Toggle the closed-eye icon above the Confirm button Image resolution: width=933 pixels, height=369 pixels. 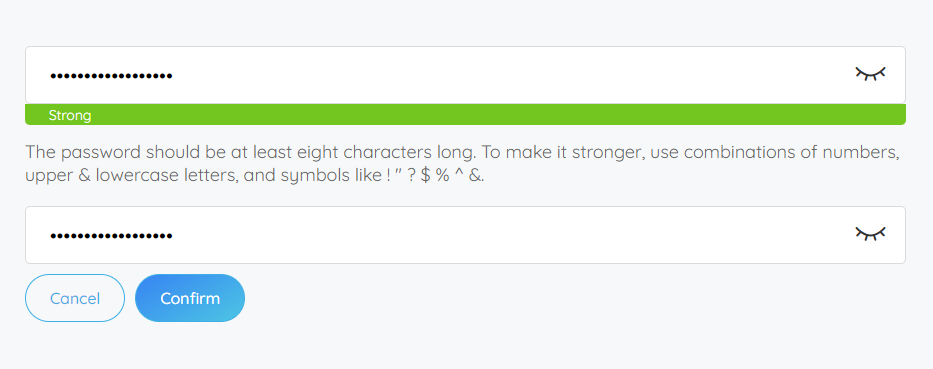tap(871, 234)
